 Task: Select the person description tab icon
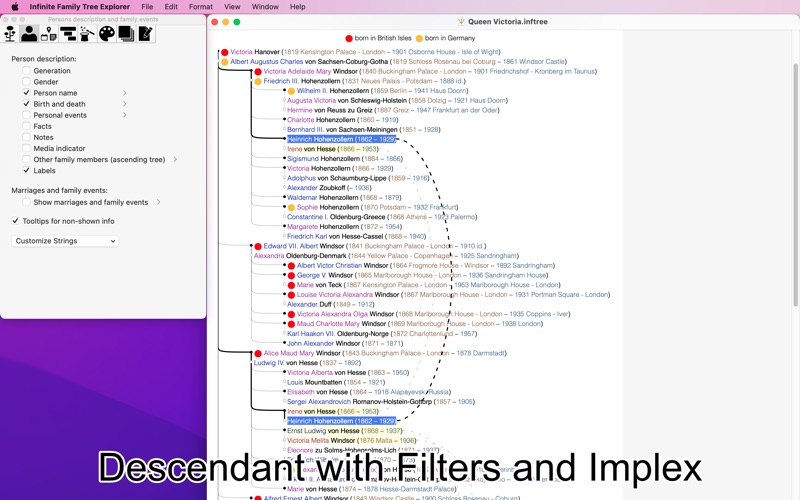pyautogui.click(x=29, y=34)
